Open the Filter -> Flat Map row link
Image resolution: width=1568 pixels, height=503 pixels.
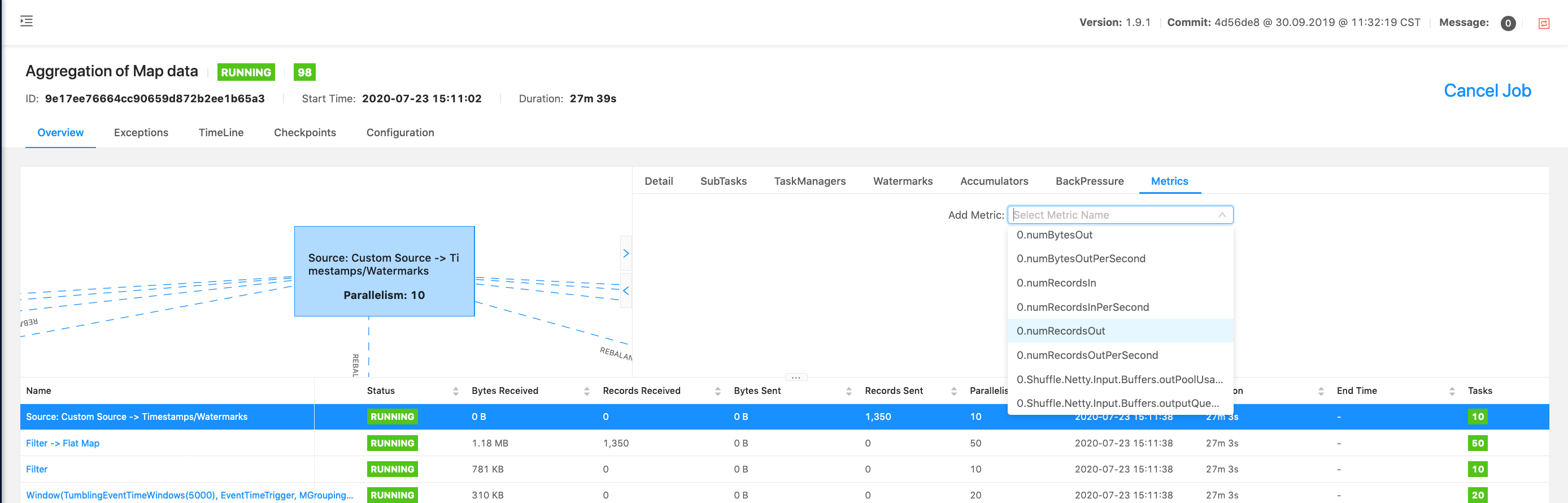pyautogui.click(x=63, y=443)
